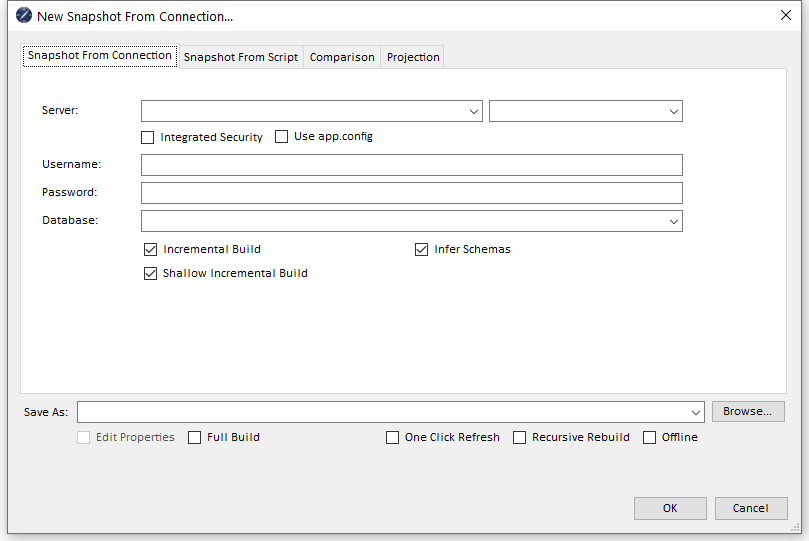Disable Shallow Incremental Build

pos(151,273)
